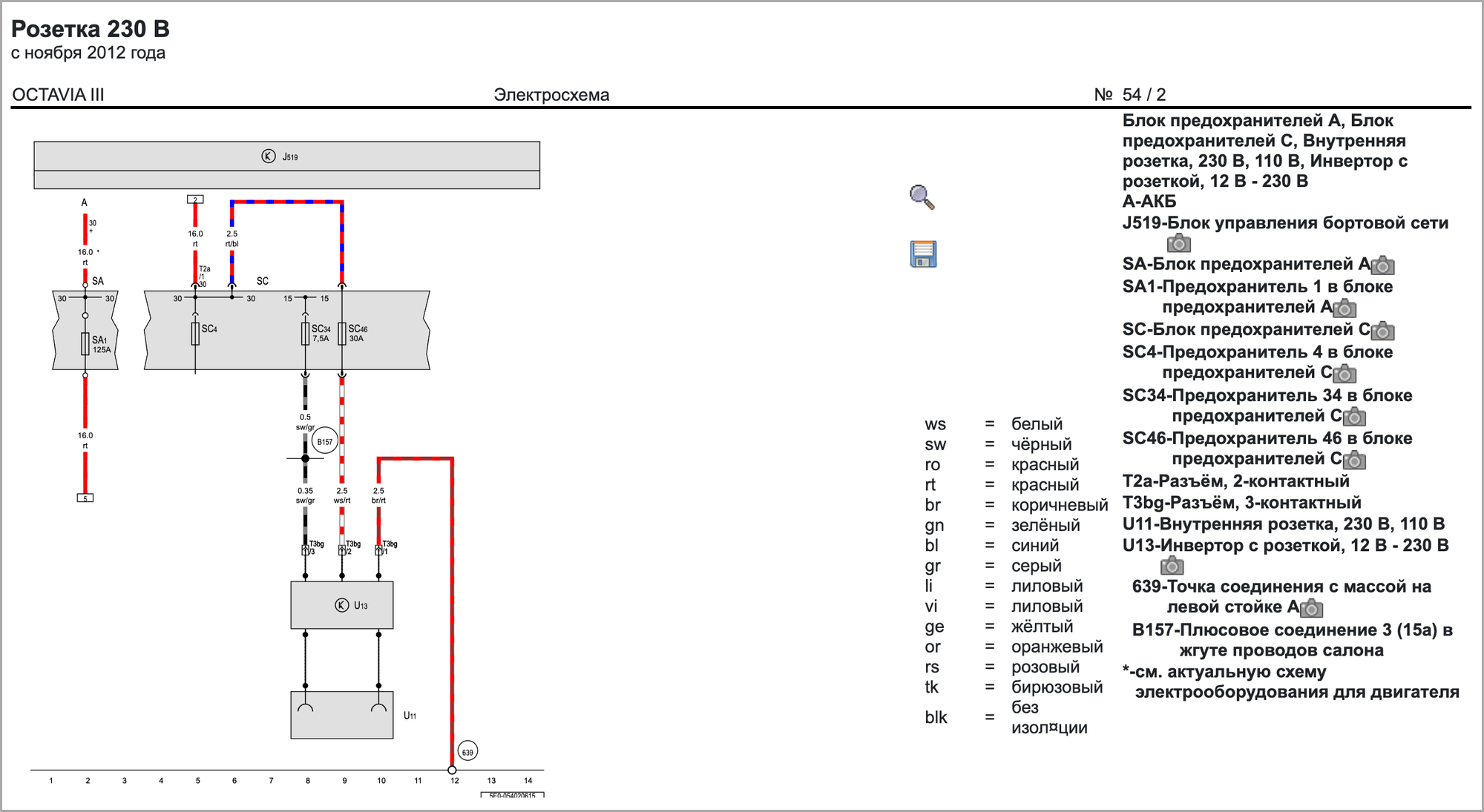This screenshot has height=812, width=1484.
Task: Open the camera photo for J519
Action: click(1178, 243)
